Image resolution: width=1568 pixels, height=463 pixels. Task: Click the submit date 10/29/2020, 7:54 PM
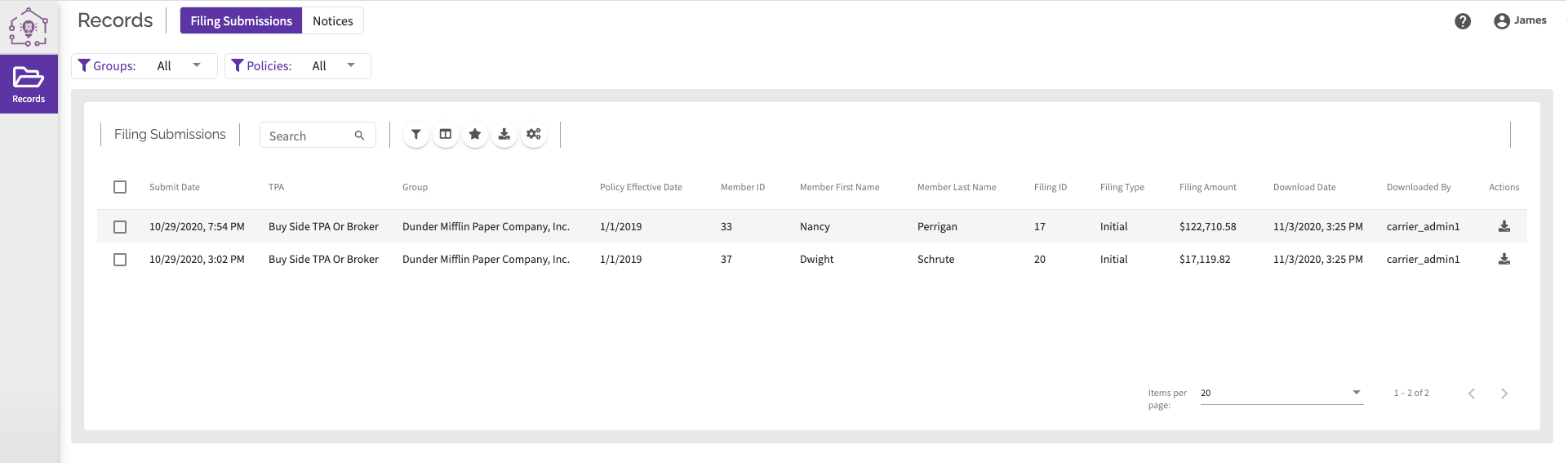click(197, 226)
